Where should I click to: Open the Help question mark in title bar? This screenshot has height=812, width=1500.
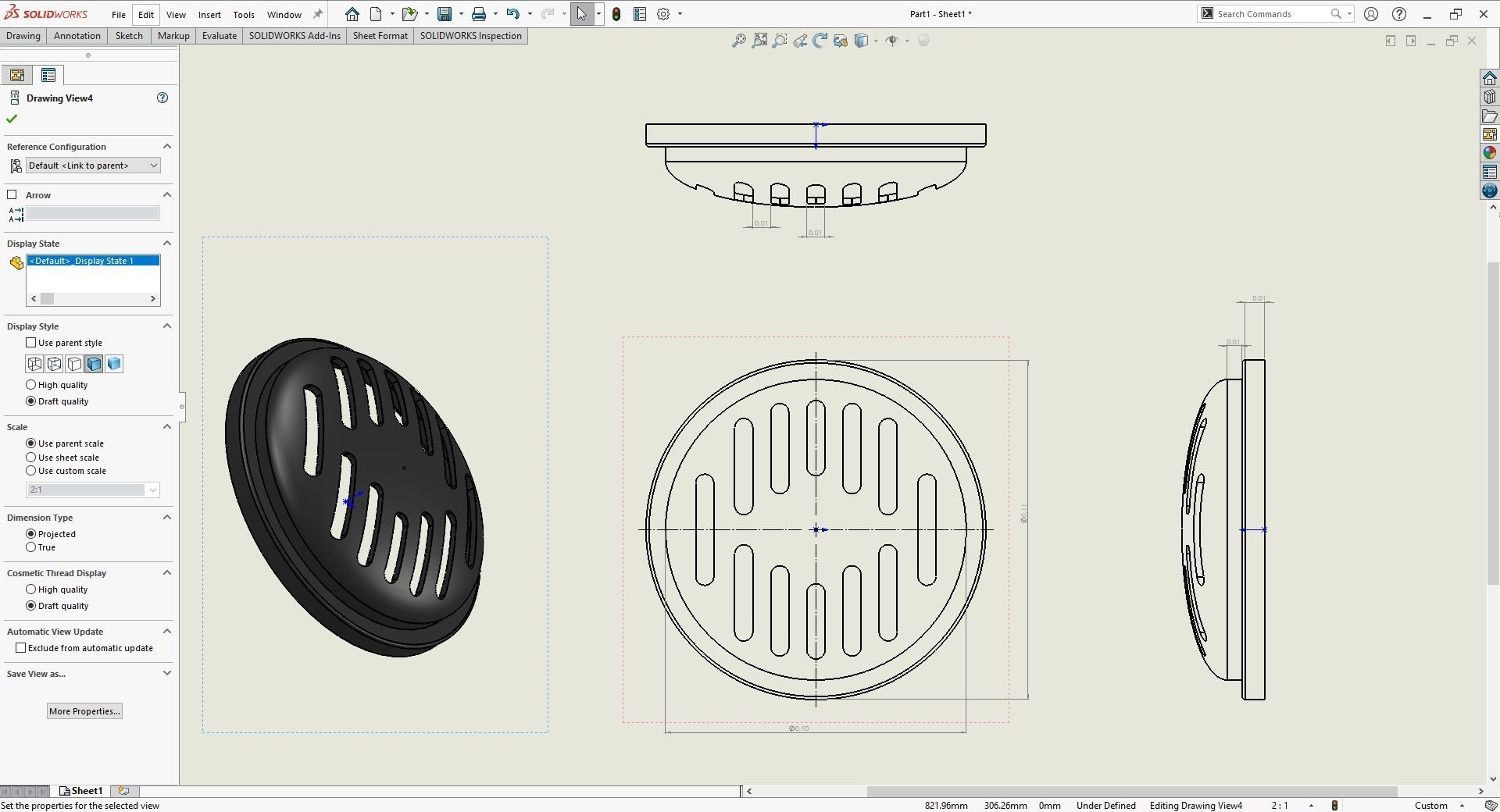[x=1399, y=14]
